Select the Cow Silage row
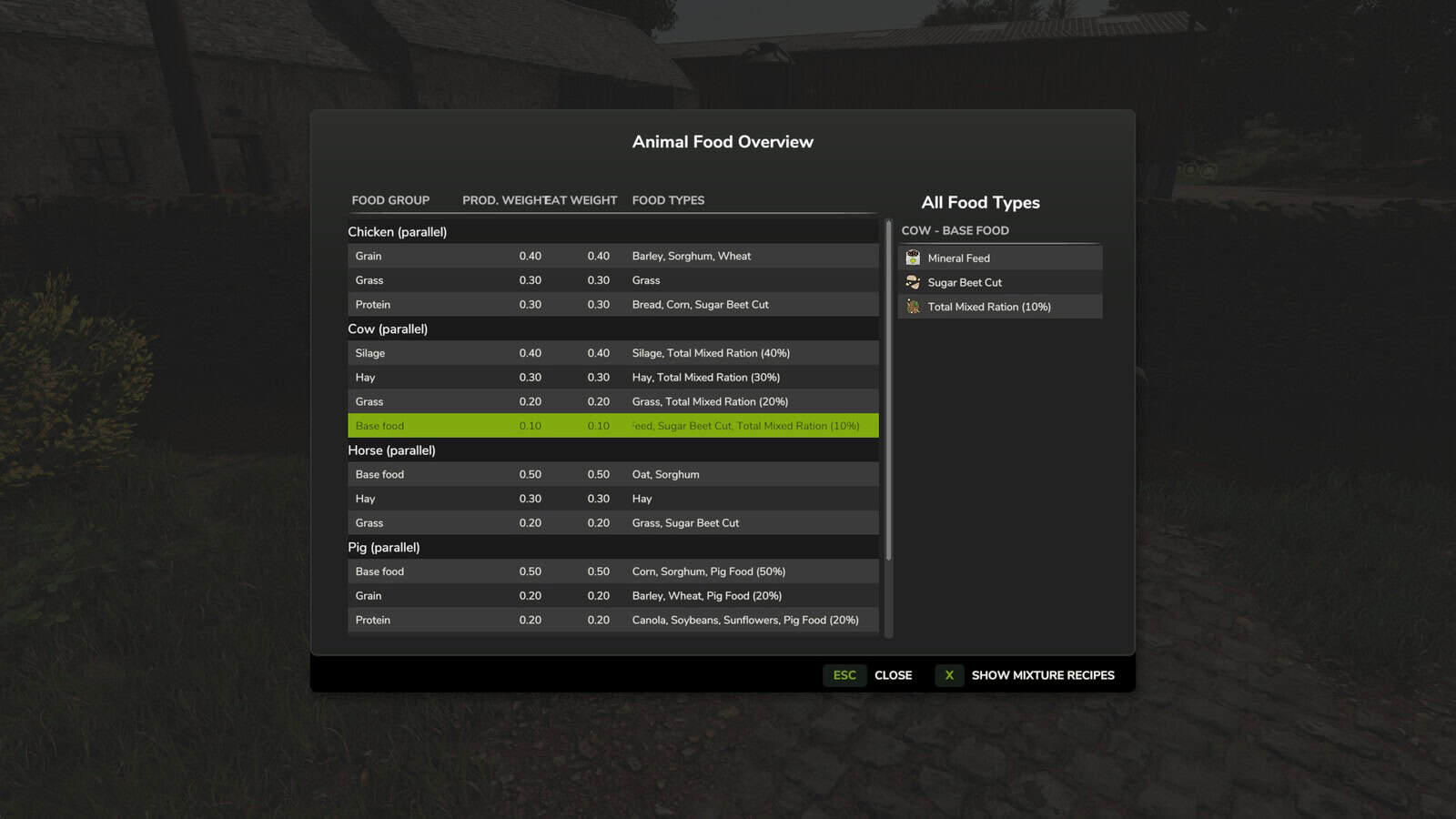 coord(612,352)
